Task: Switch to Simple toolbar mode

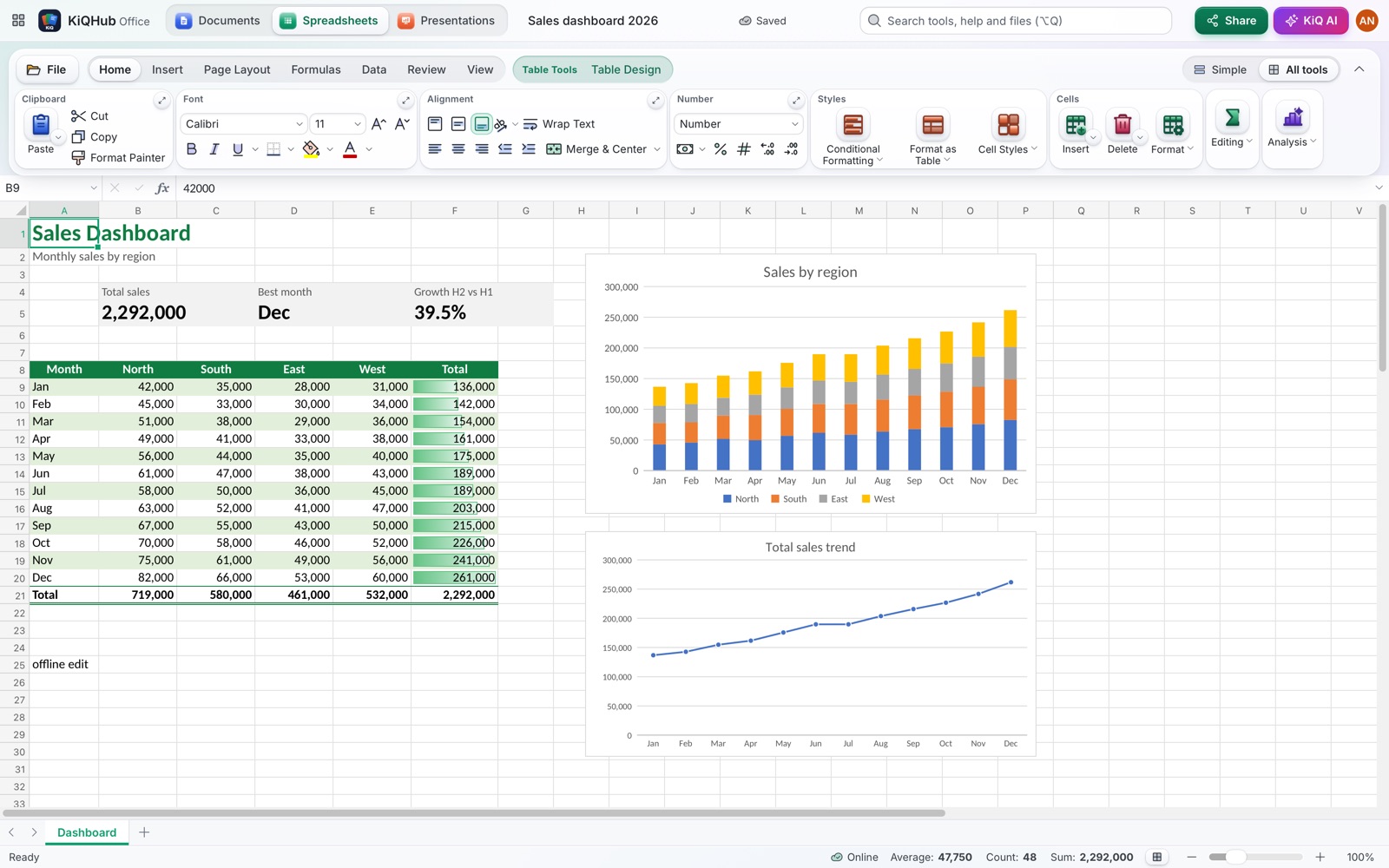Action: [x=1220, y=69]
